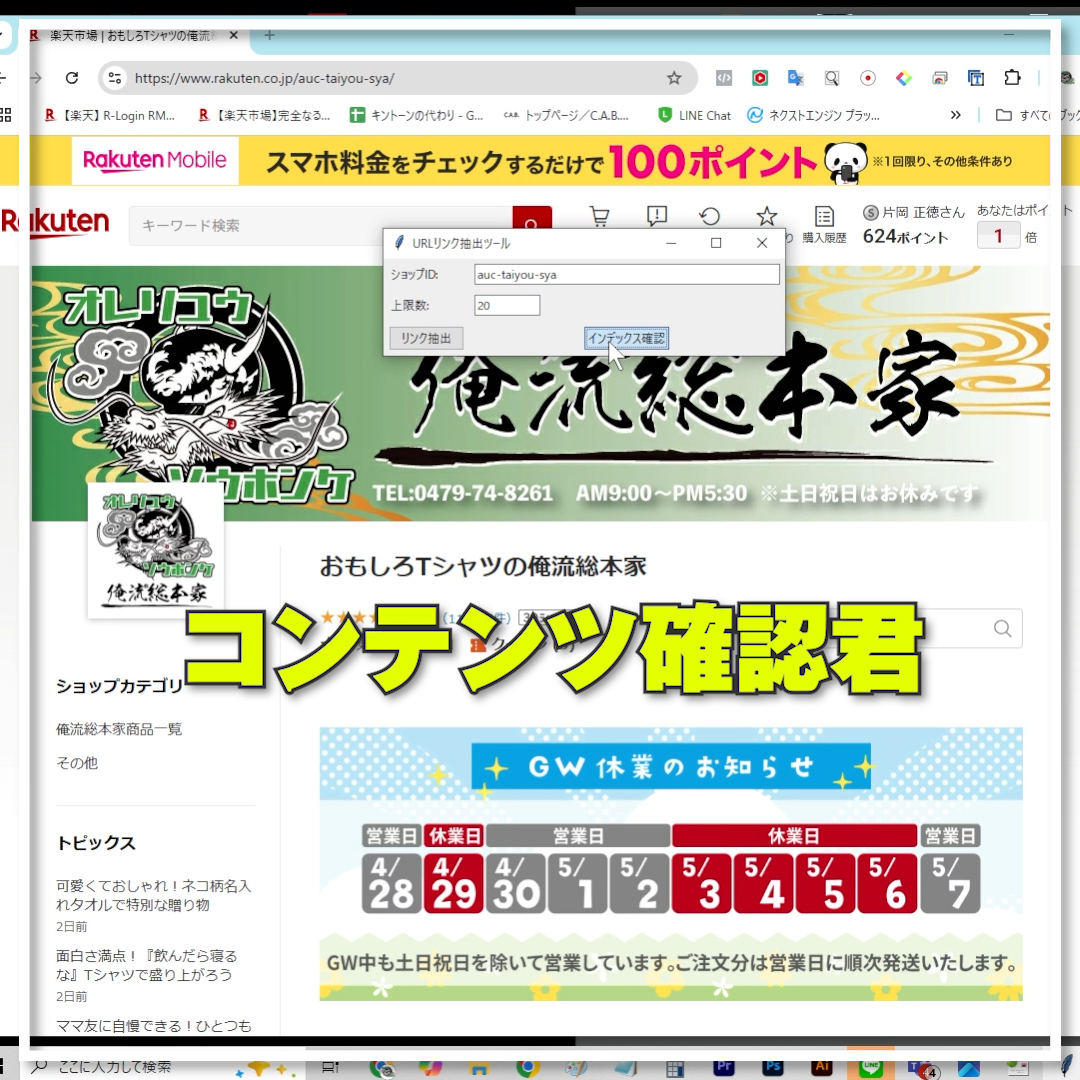The height and width of the screenshot is (1080, 1080).
Task: Close the 楽天市場 browser tab
Action: coord(233,35)
